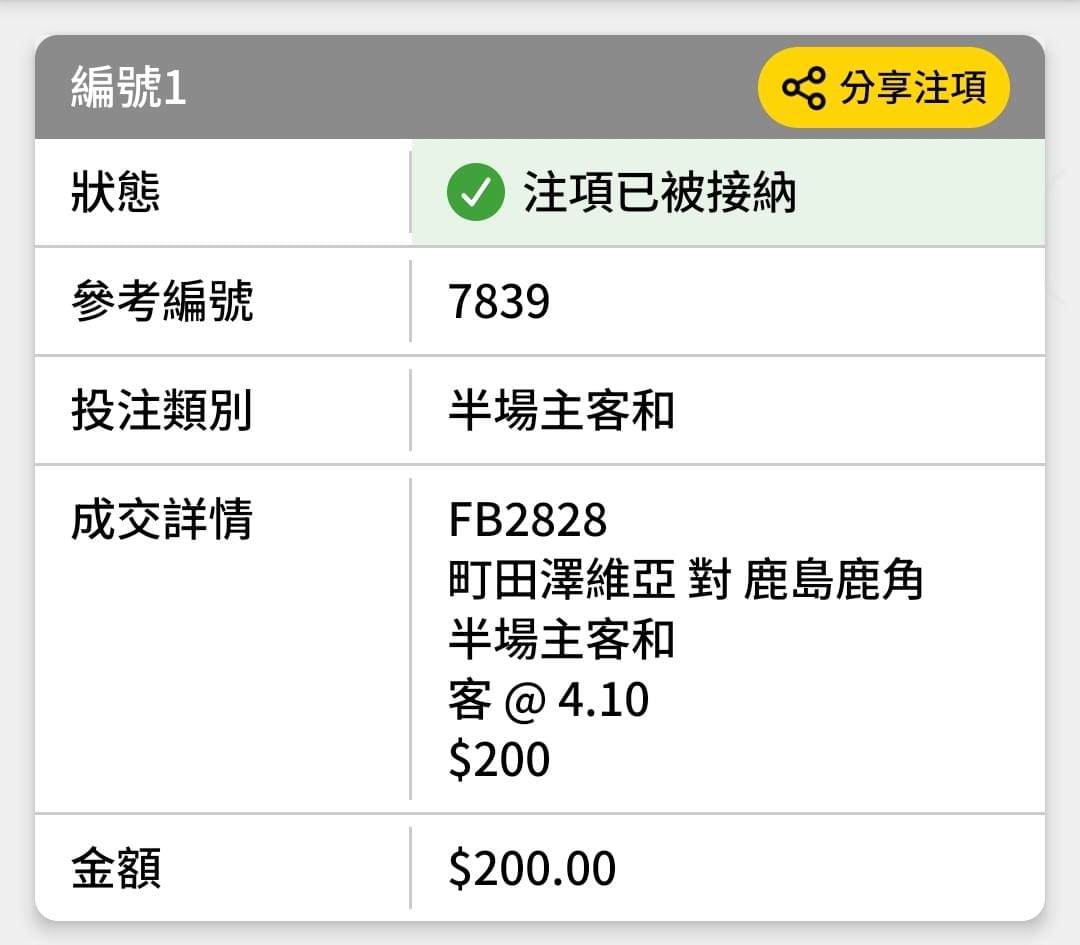Select the 注項已被接納 status text

tap(659, 192)
